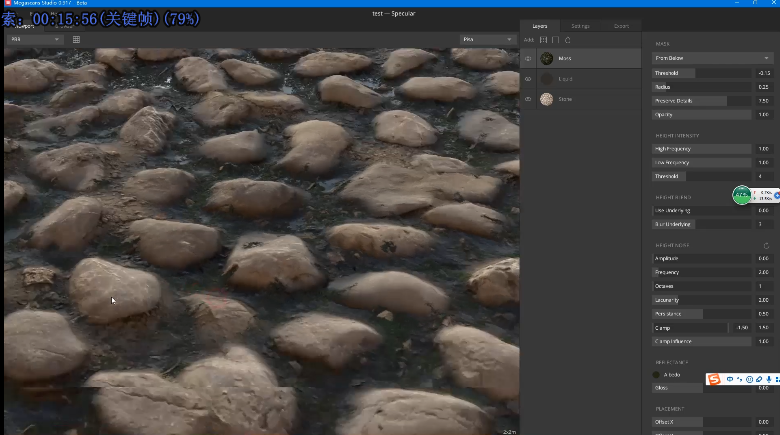
Task: Edit the Opacity value field
Action: point(764,115)
